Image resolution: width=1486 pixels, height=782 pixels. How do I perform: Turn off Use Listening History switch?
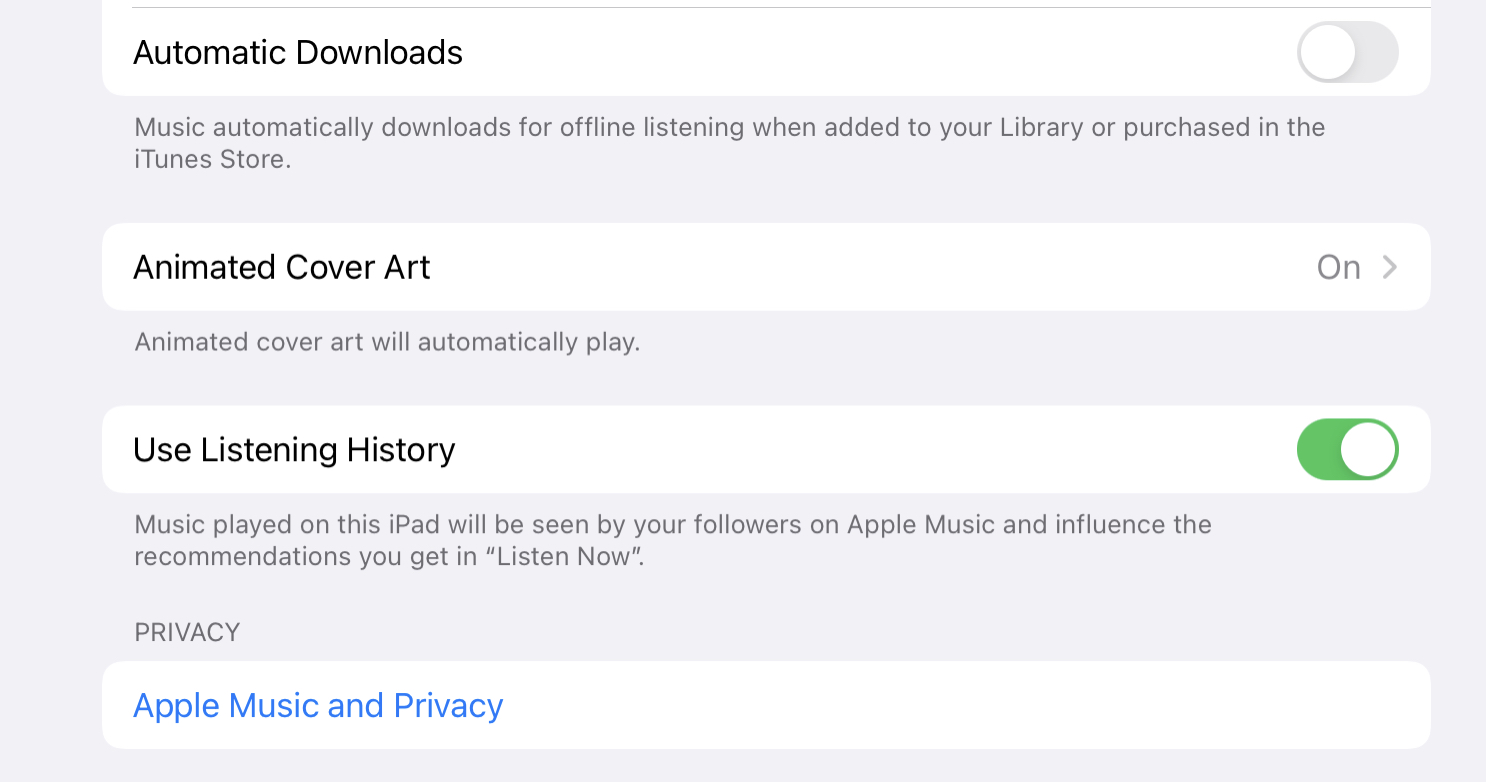(x=1346, y=449)
